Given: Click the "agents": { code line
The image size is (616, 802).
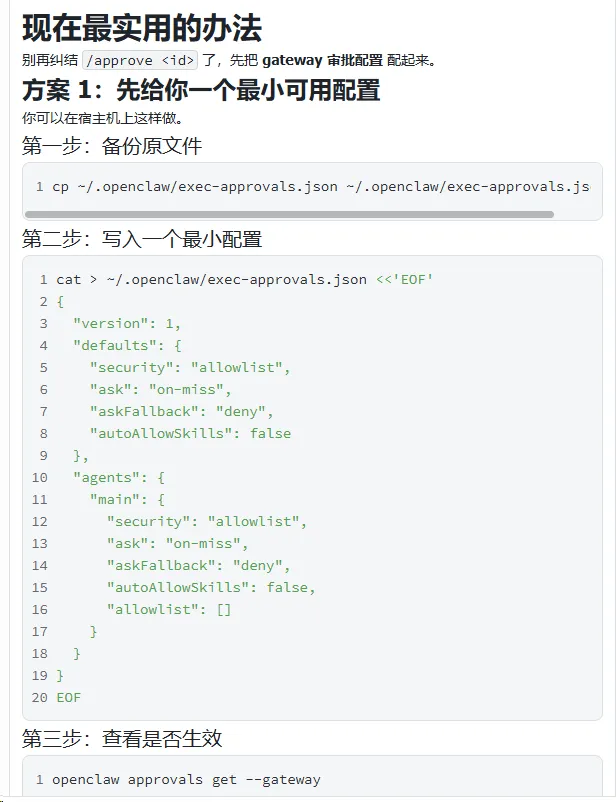Looking at the screenshot, I should pos(118,477).
